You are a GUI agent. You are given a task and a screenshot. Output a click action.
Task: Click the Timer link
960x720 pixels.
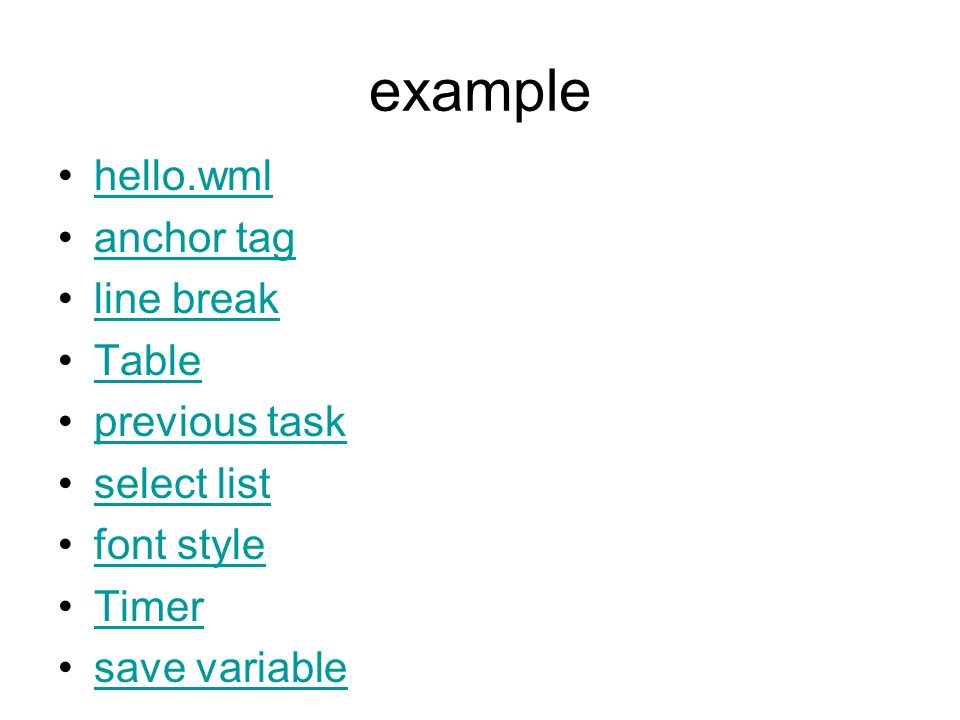(x=149, y=607)
